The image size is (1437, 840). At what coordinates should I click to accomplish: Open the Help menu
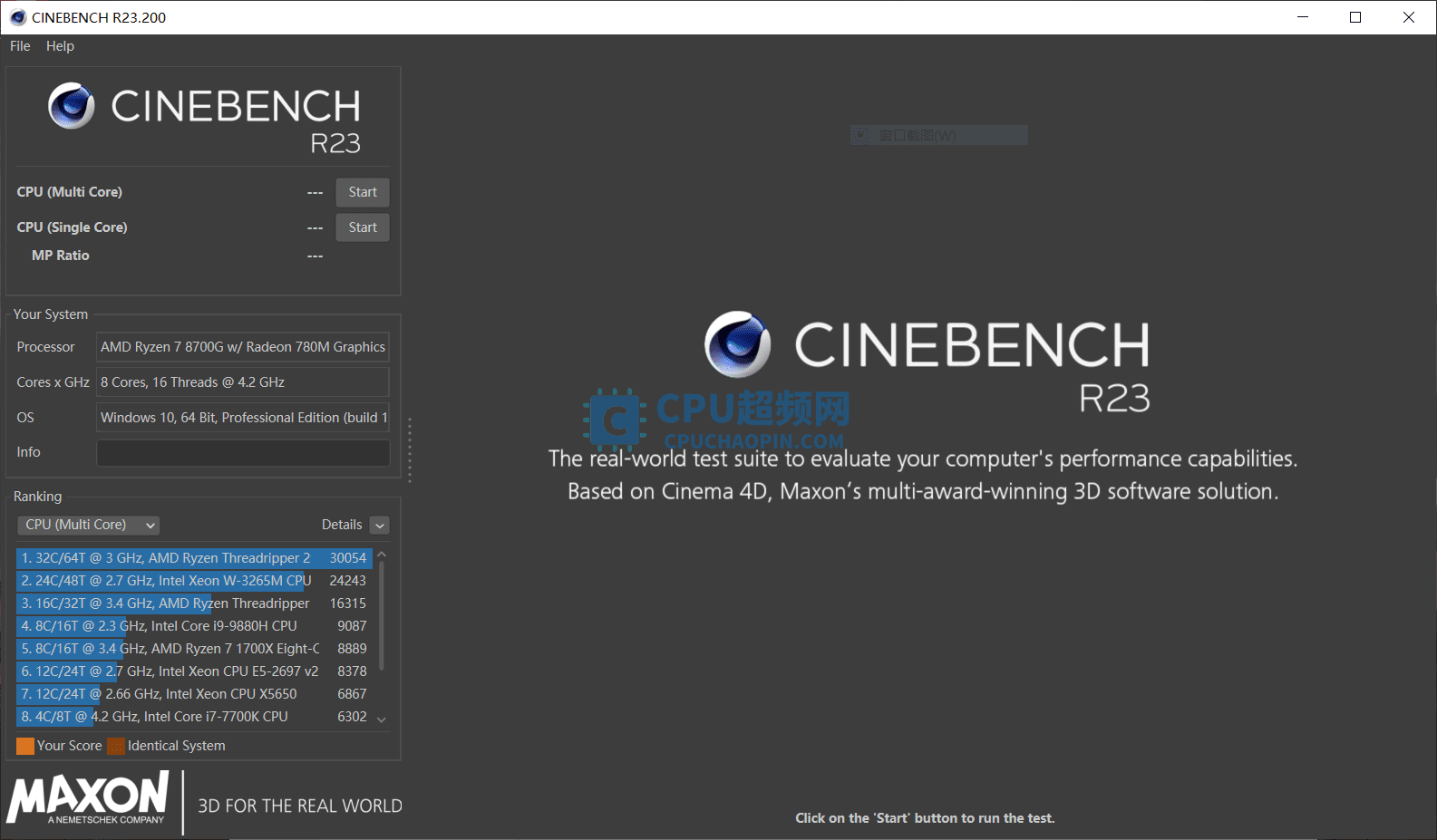(x=60, y=46)
